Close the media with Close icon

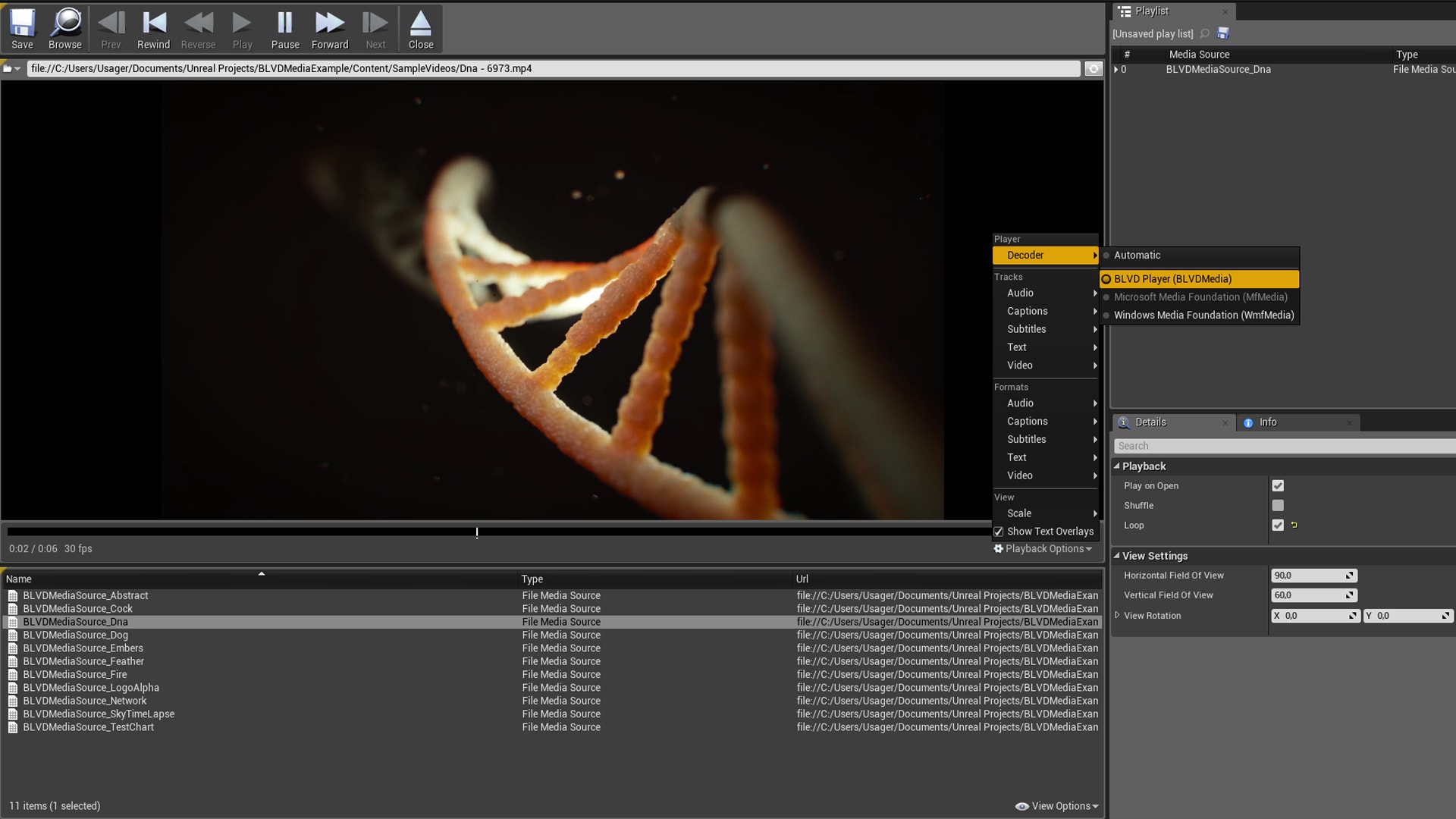point(421,29)
